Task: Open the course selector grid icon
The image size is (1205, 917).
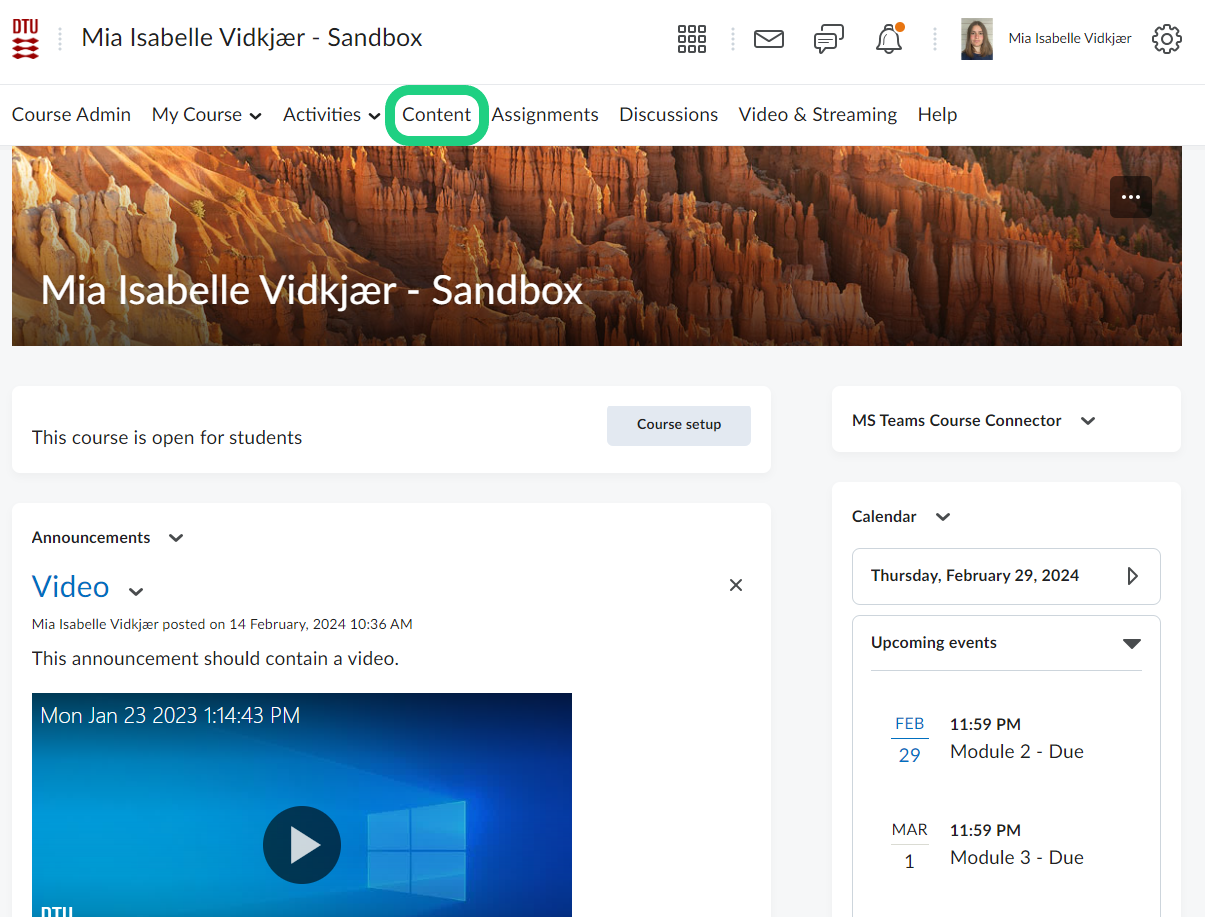Action: coord(691,39)
